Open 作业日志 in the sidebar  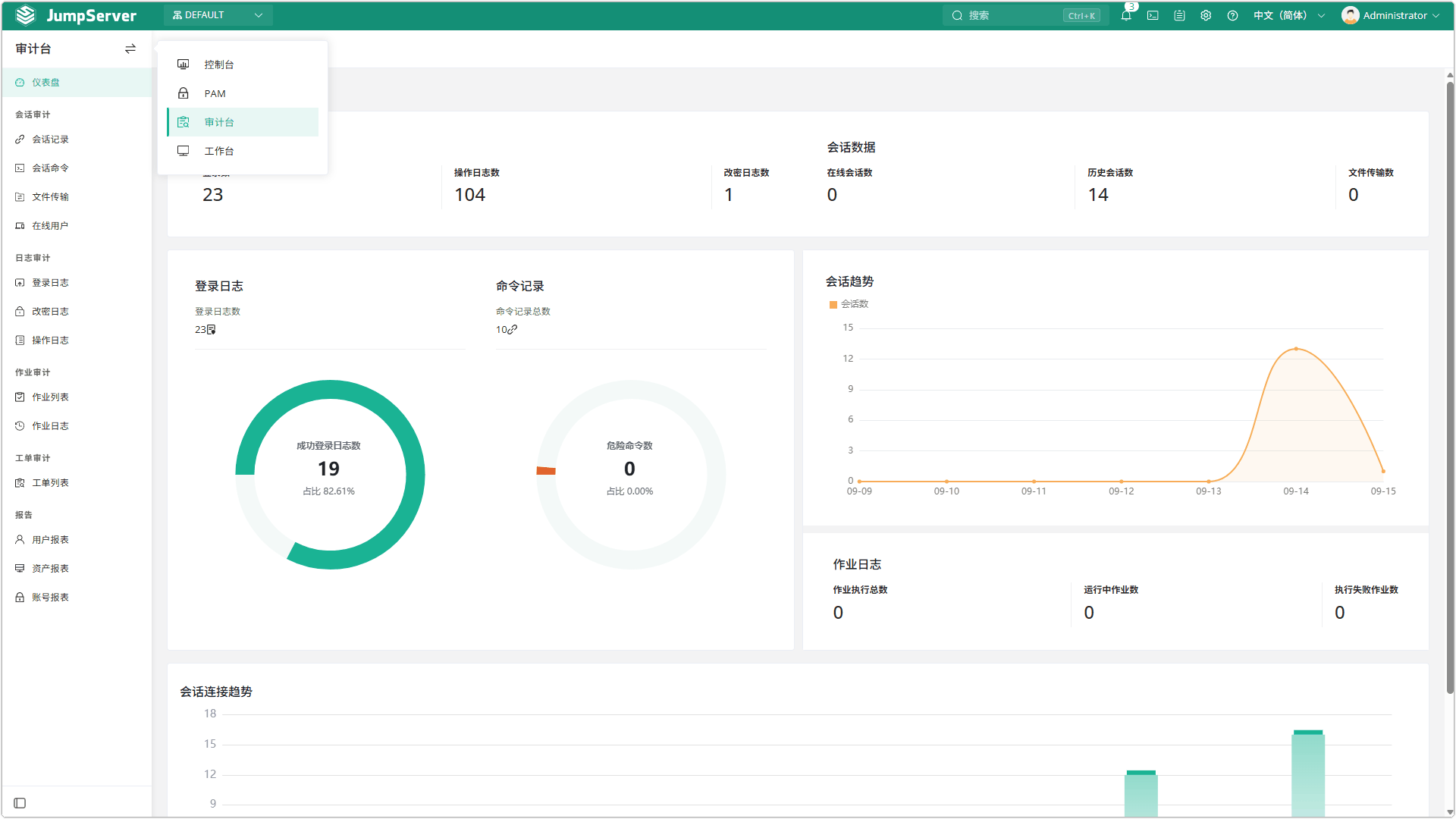coord(77,426)
